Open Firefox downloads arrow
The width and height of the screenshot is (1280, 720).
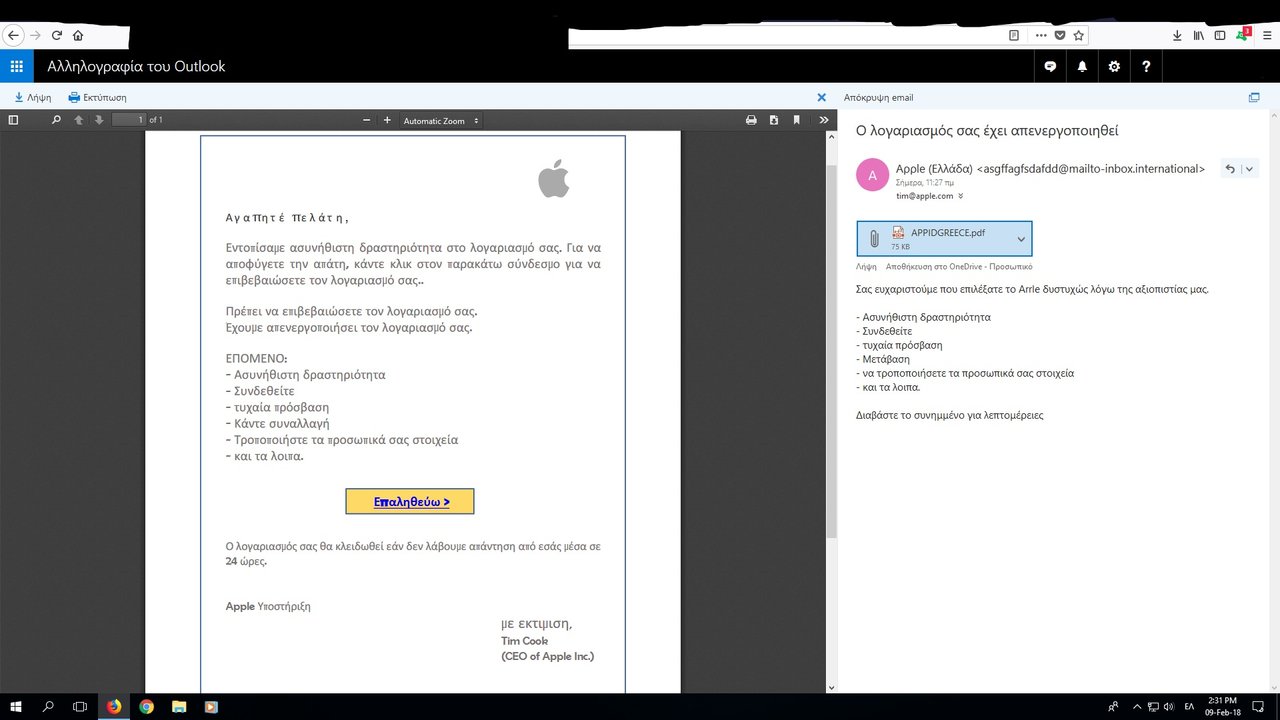(x=1176, y=35)
